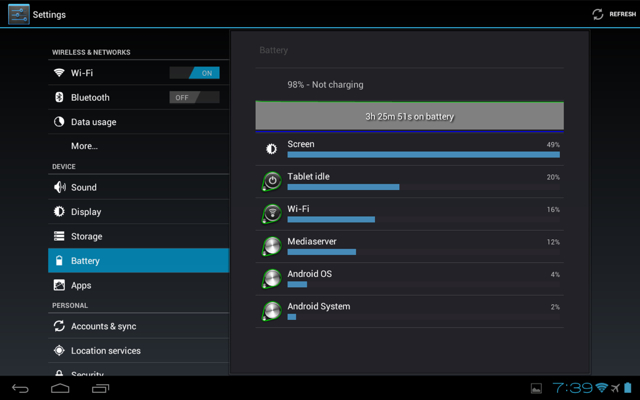
Task: Open the Tablet idle usage label
Action: (x=308, y=176)
